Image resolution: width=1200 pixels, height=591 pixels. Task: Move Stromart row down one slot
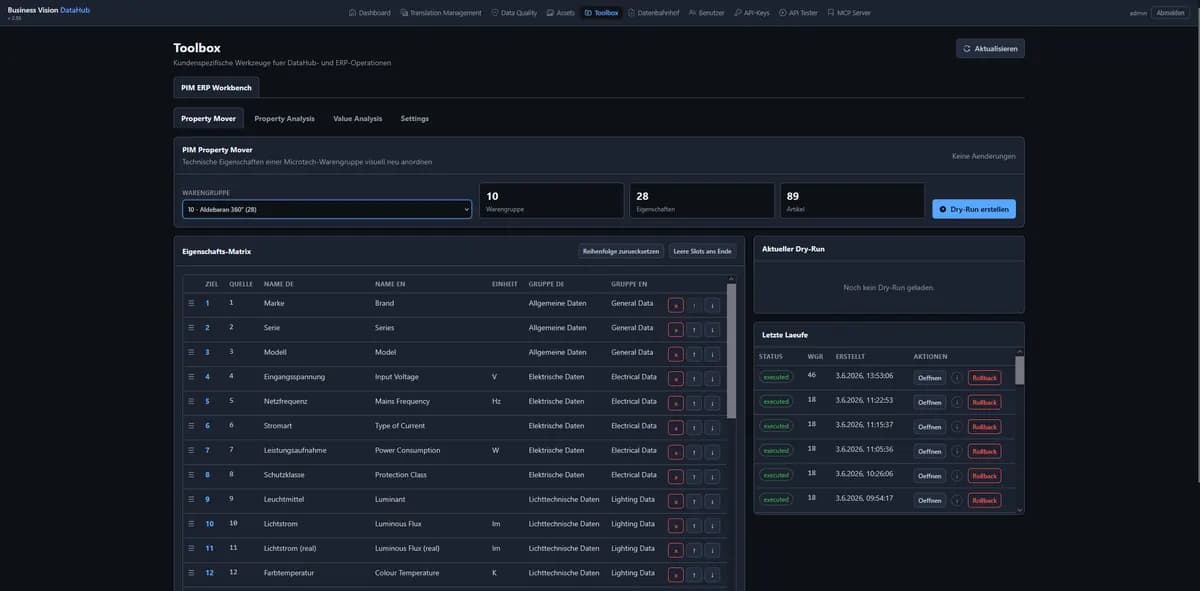pyautogui.click(x=712, y=427)
